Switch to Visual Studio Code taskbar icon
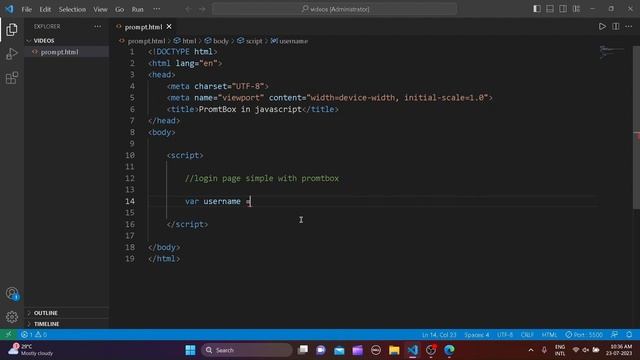 (x=413, y=350)
